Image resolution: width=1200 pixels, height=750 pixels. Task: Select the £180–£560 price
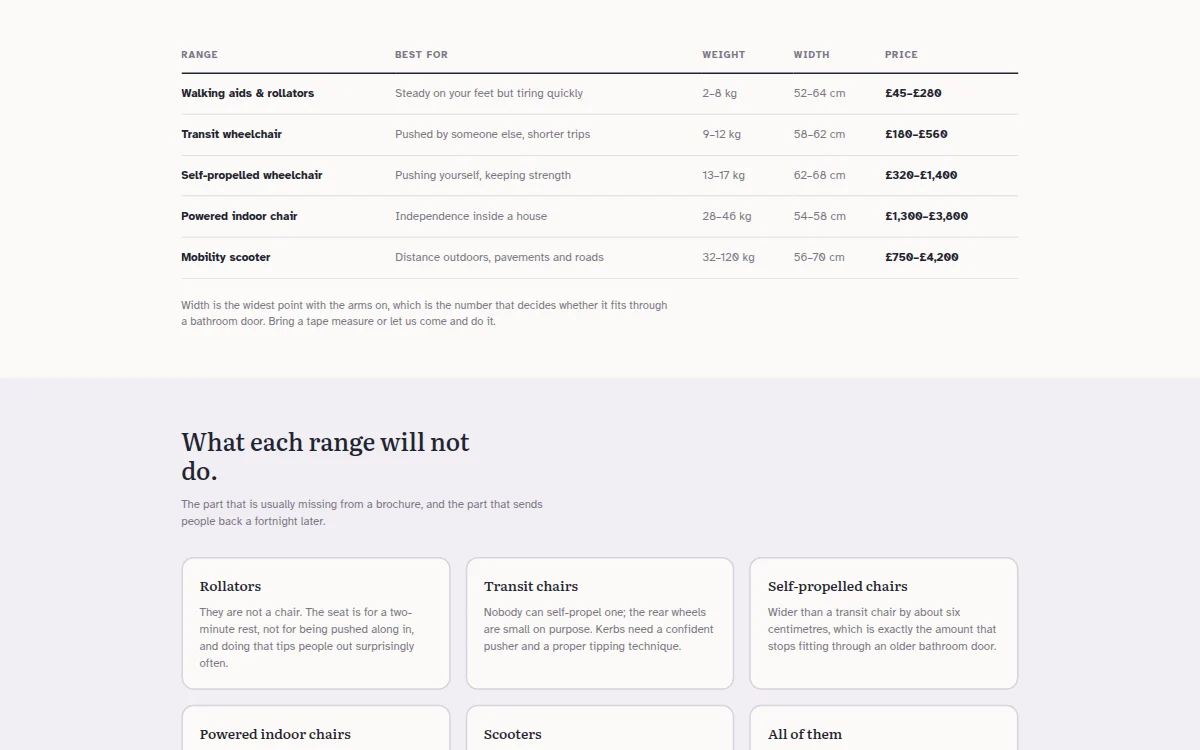(917, 134)
